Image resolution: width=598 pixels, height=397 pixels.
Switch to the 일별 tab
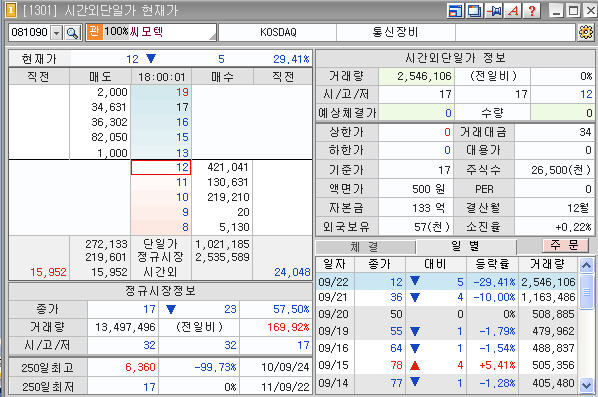466,246
